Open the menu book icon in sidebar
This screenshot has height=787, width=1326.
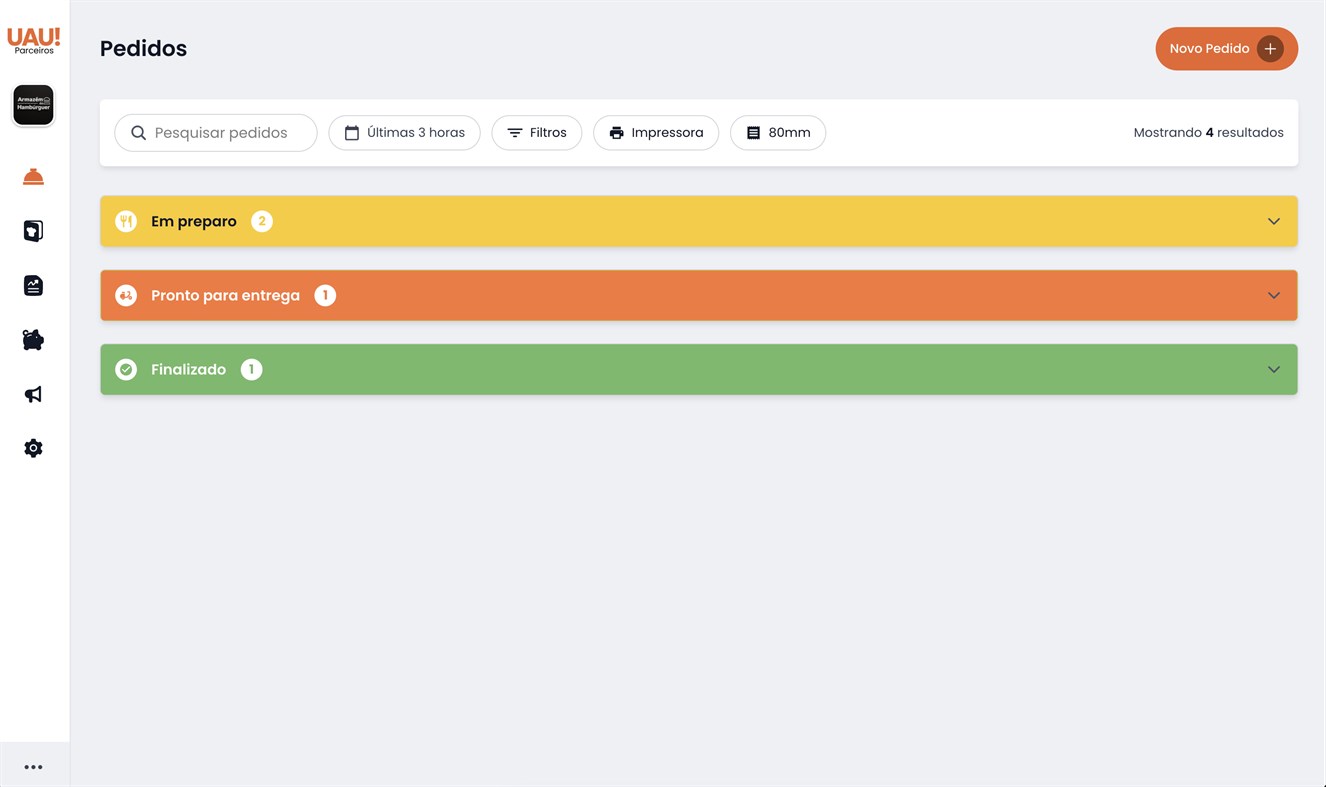tap(33, 231)
